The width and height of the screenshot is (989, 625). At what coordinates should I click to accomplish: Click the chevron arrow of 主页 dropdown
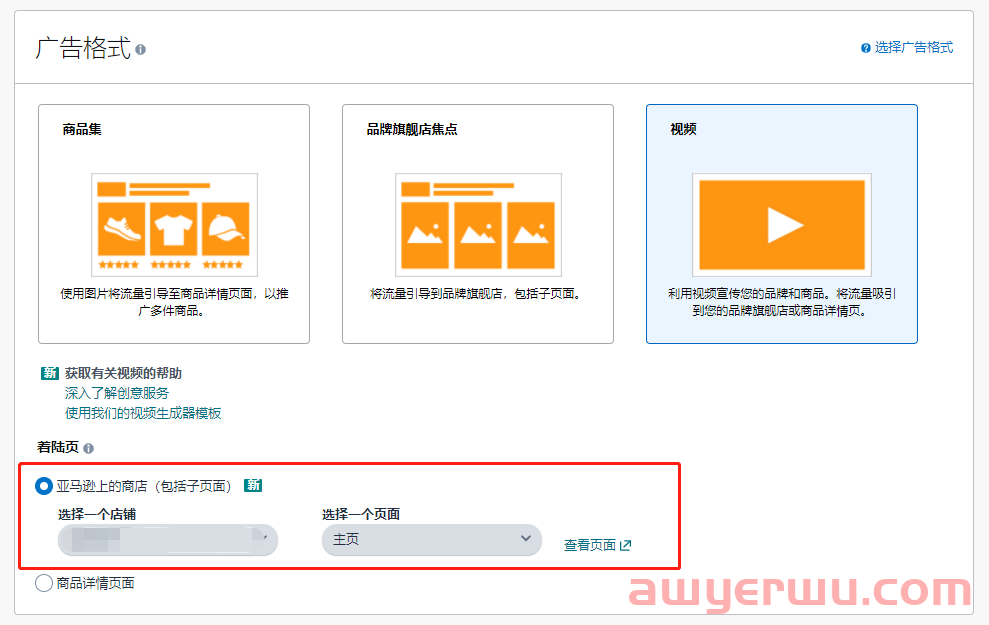(525, 539)
